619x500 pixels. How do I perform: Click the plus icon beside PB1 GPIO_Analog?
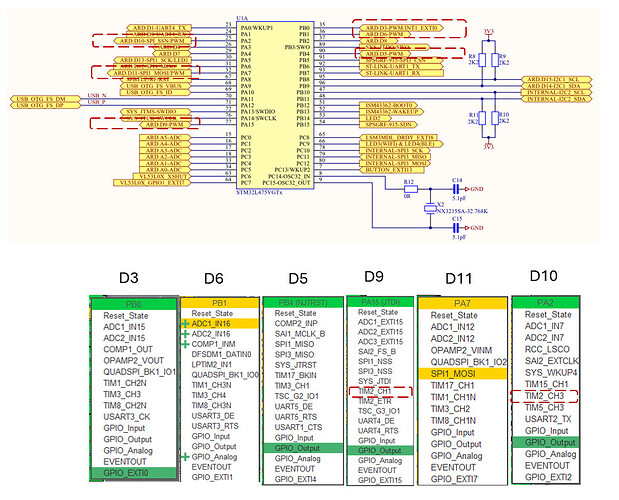click(186, 455)
